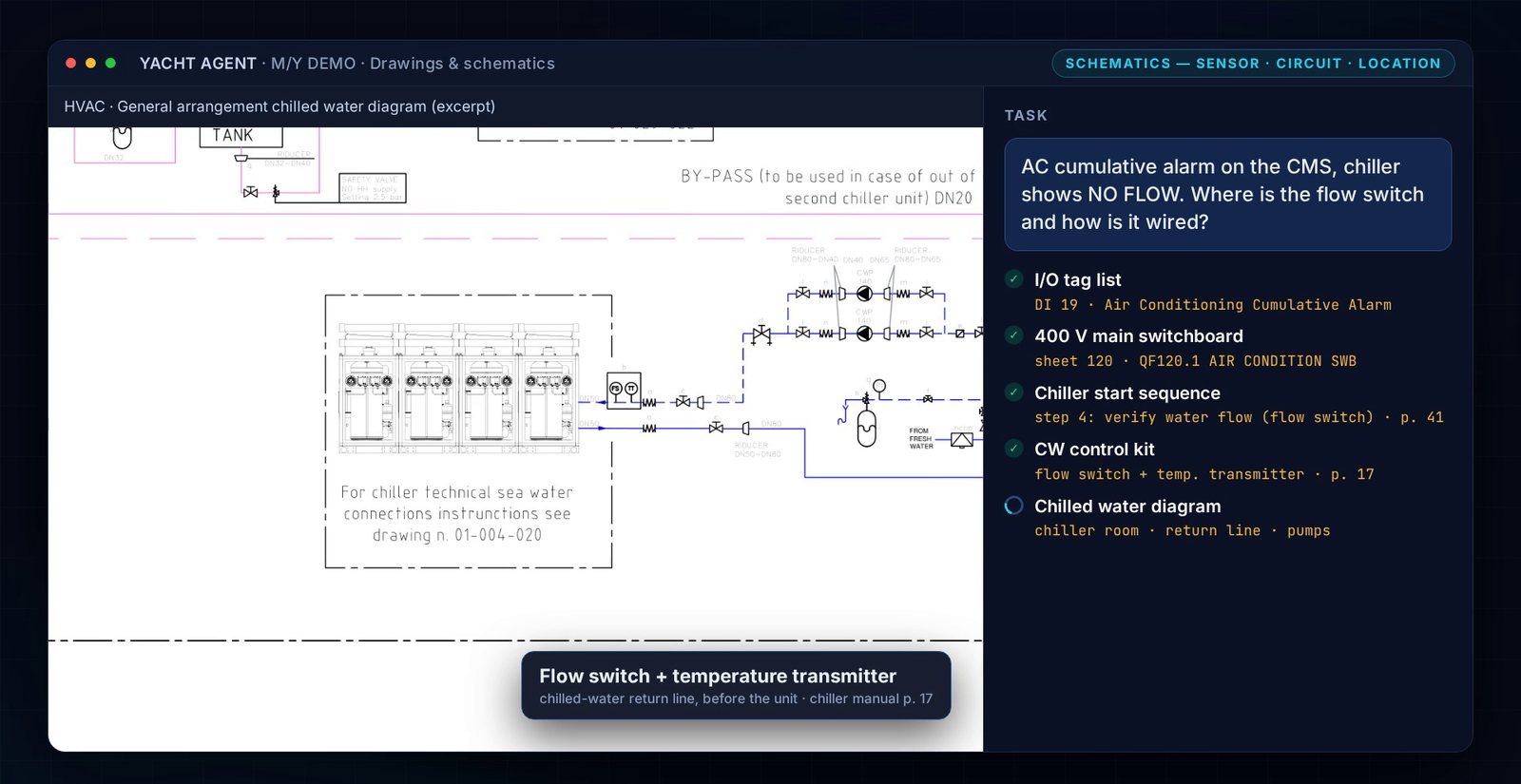Click the check icon beside CW control kit
Screen dimensions: 1521x784
(x=1014, y=449)
